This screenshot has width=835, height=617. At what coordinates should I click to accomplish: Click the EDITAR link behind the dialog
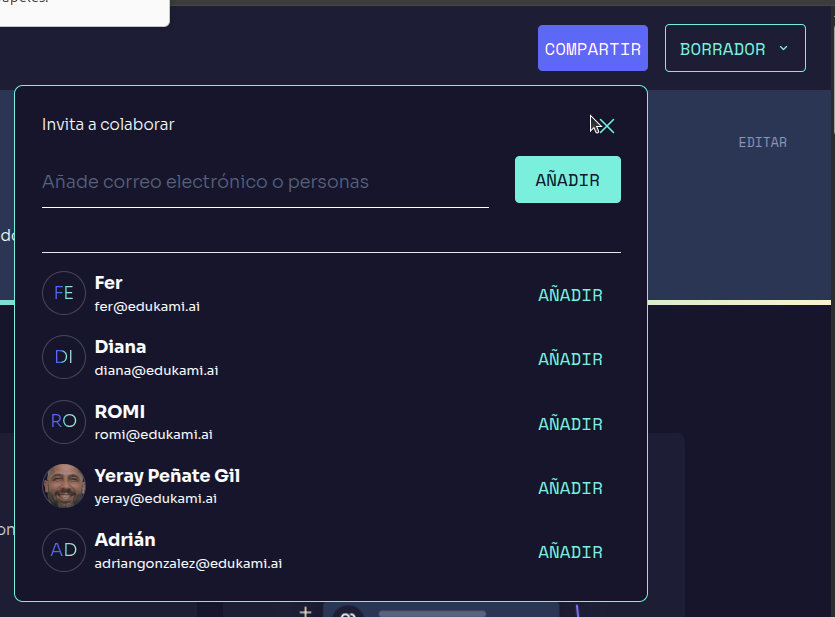coord(762,142)
